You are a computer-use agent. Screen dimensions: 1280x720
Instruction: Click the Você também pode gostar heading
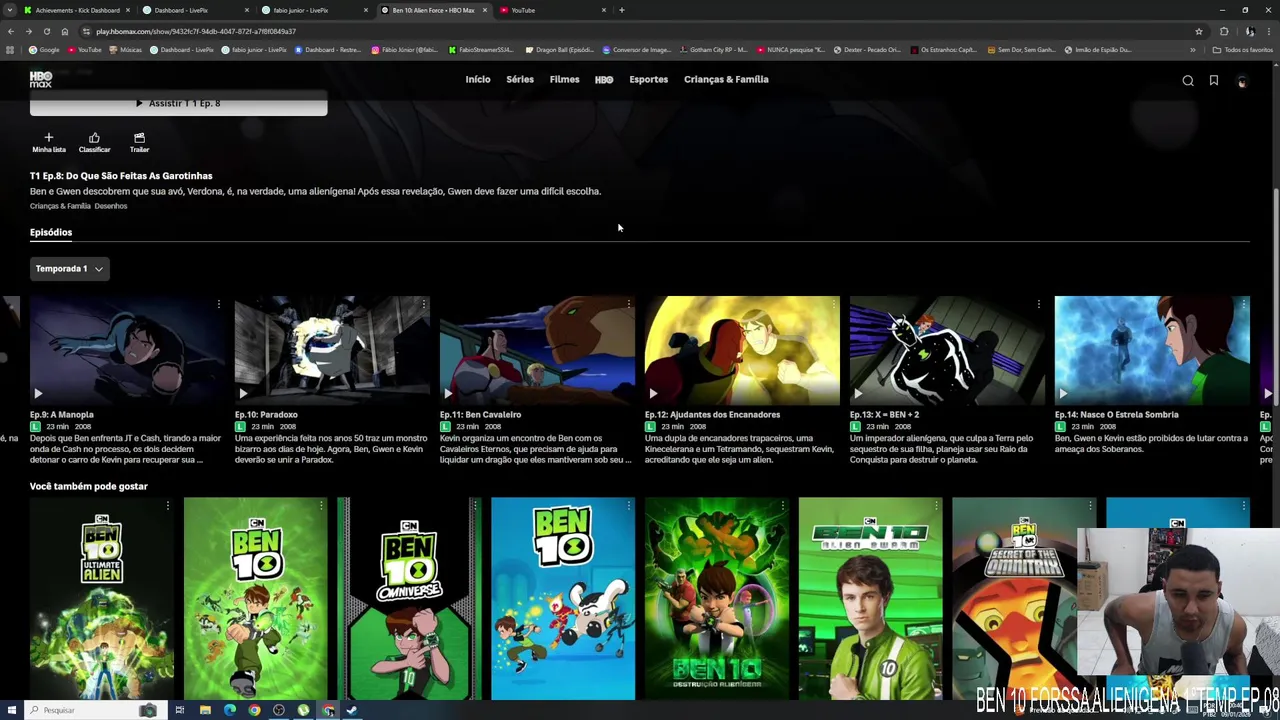pos(89,486)
